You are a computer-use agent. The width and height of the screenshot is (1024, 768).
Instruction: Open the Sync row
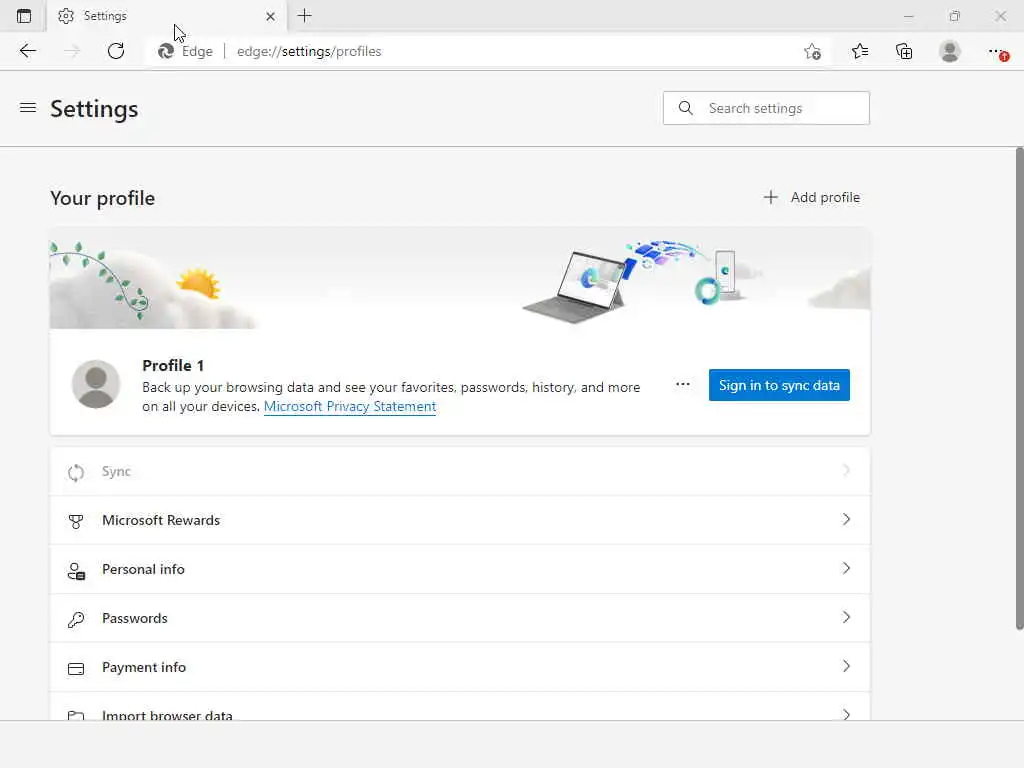pos(460,472)
